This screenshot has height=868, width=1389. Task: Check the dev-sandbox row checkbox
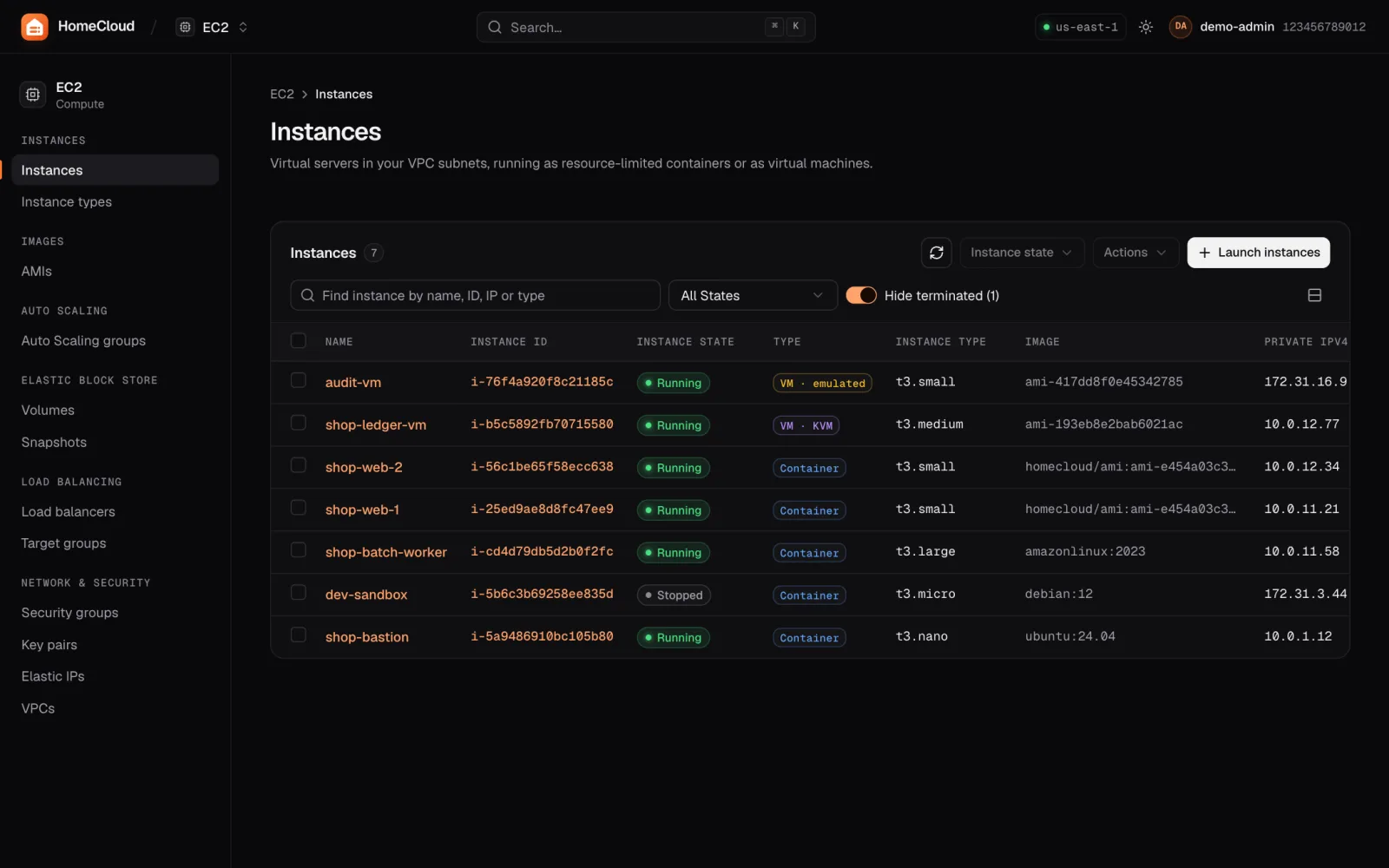298,593
